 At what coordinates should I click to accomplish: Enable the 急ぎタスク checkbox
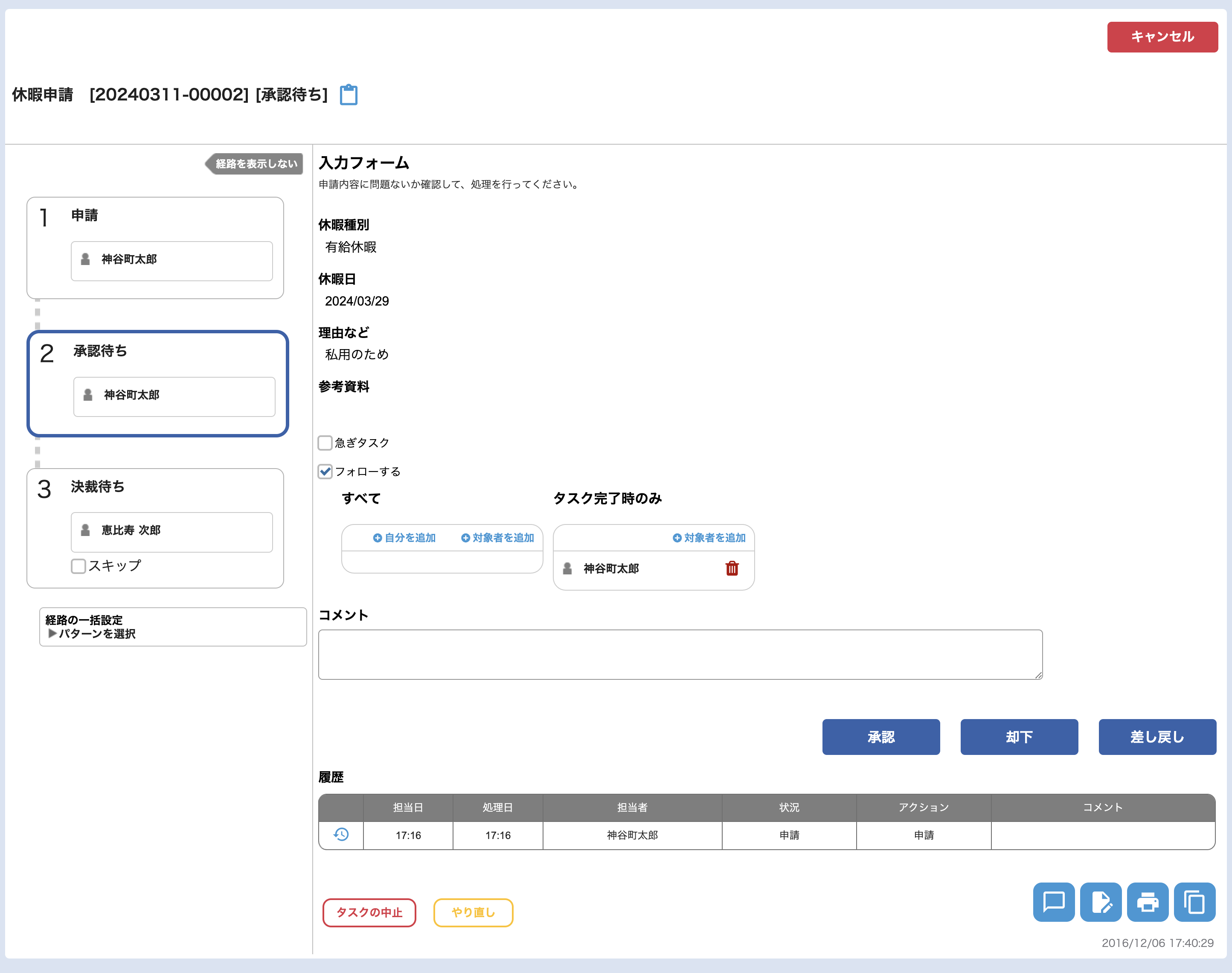325,443
